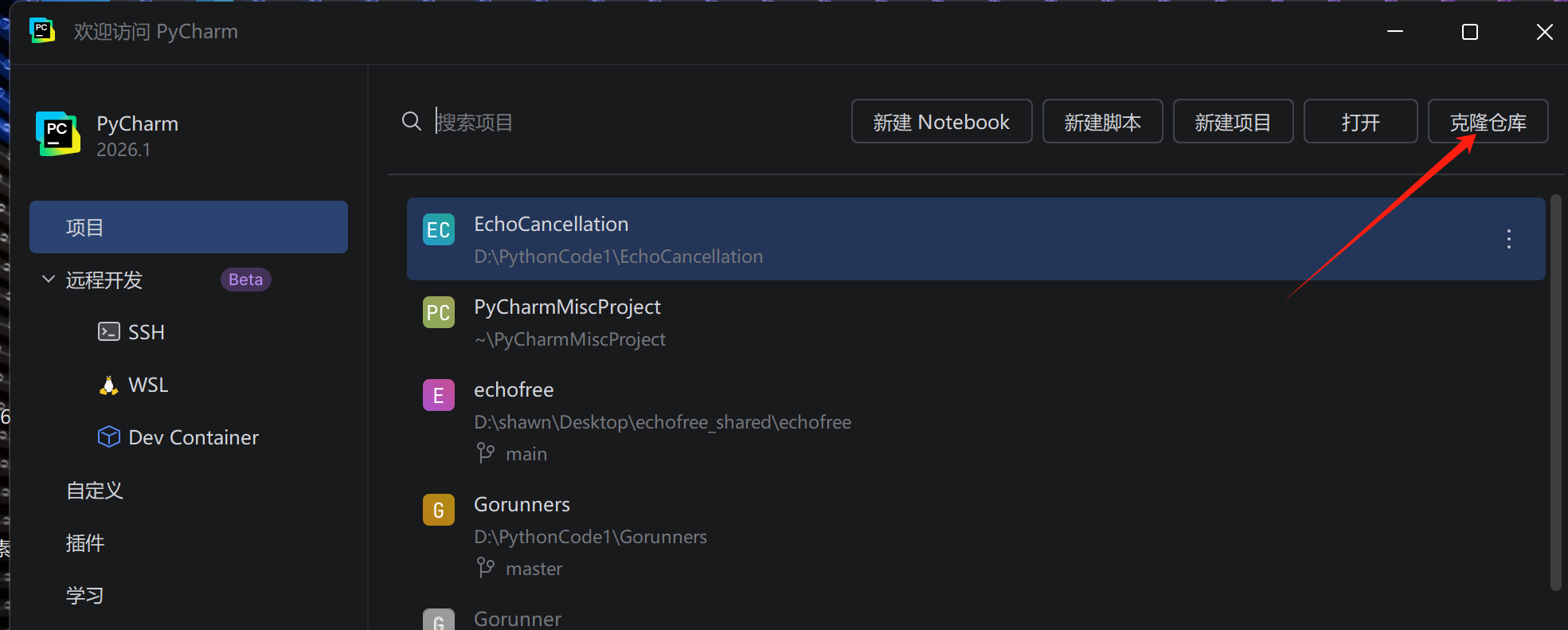
Task: Open the 学习 sidebar section
Action: tap(85, 596)
